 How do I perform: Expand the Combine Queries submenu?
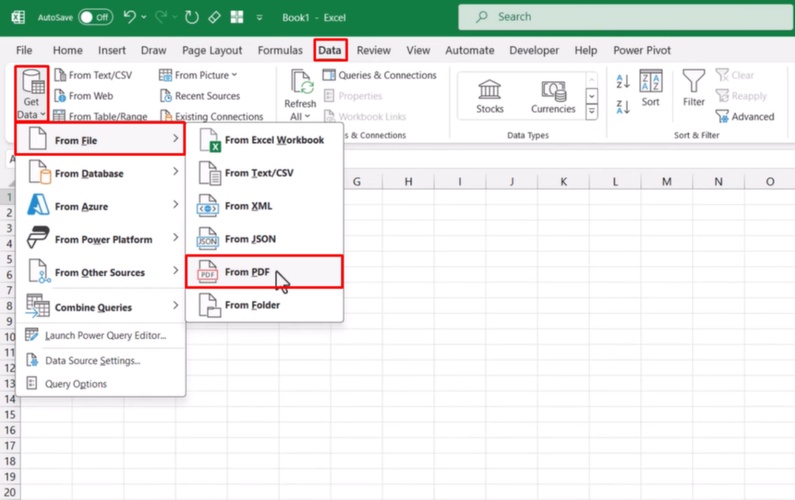click(100, 306)
